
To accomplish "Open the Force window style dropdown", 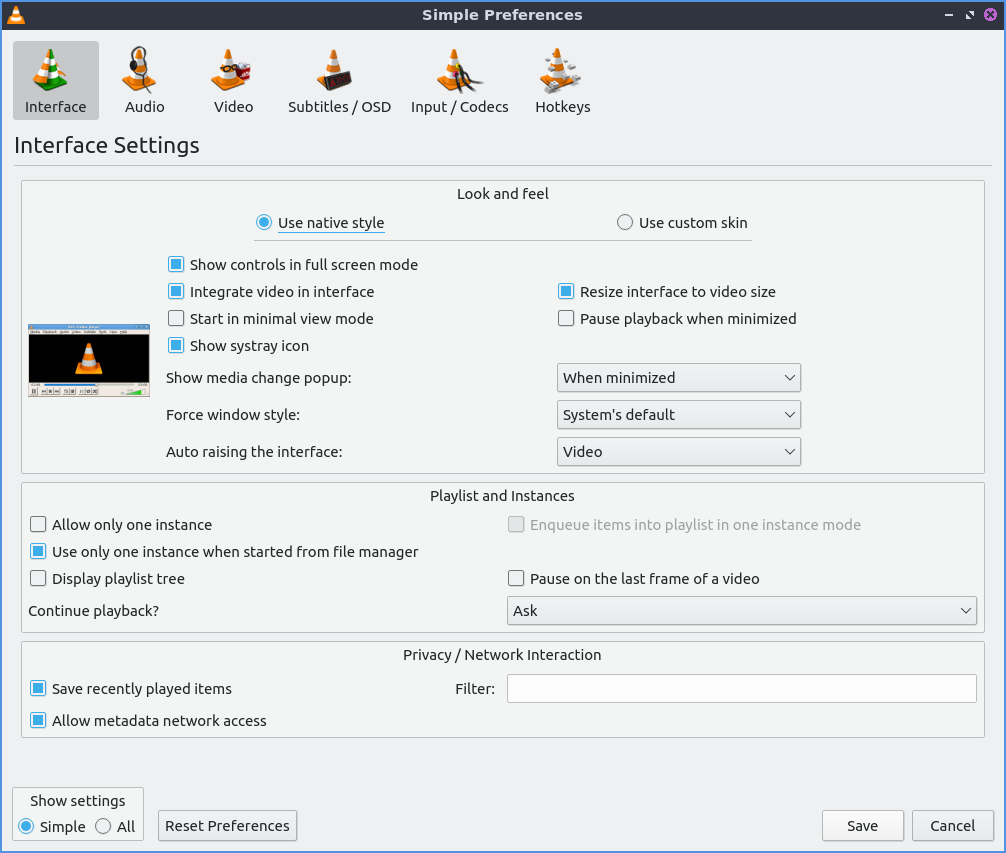I will (x=678, y=415).
